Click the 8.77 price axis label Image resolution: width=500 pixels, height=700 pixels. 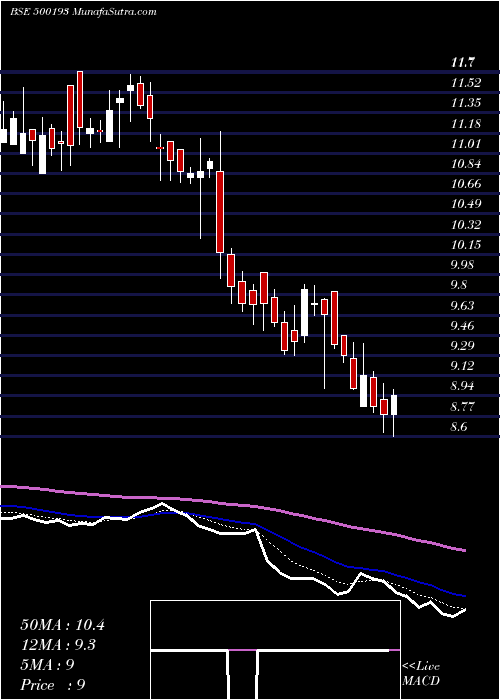(462, 407)
